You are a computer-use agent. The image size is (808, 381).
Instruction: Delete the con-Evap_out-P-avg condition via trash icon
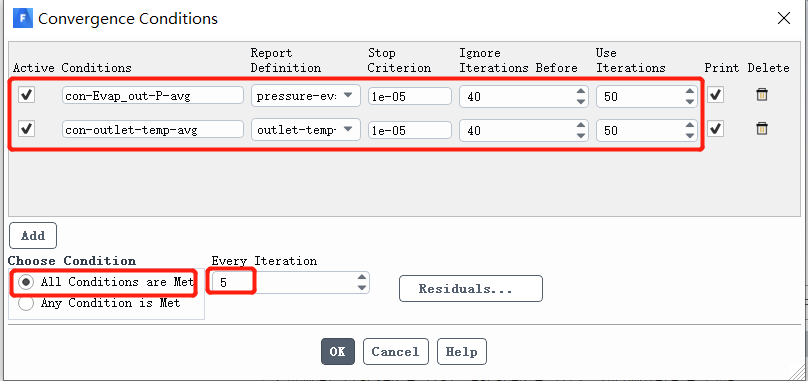(x=762, y=94)
